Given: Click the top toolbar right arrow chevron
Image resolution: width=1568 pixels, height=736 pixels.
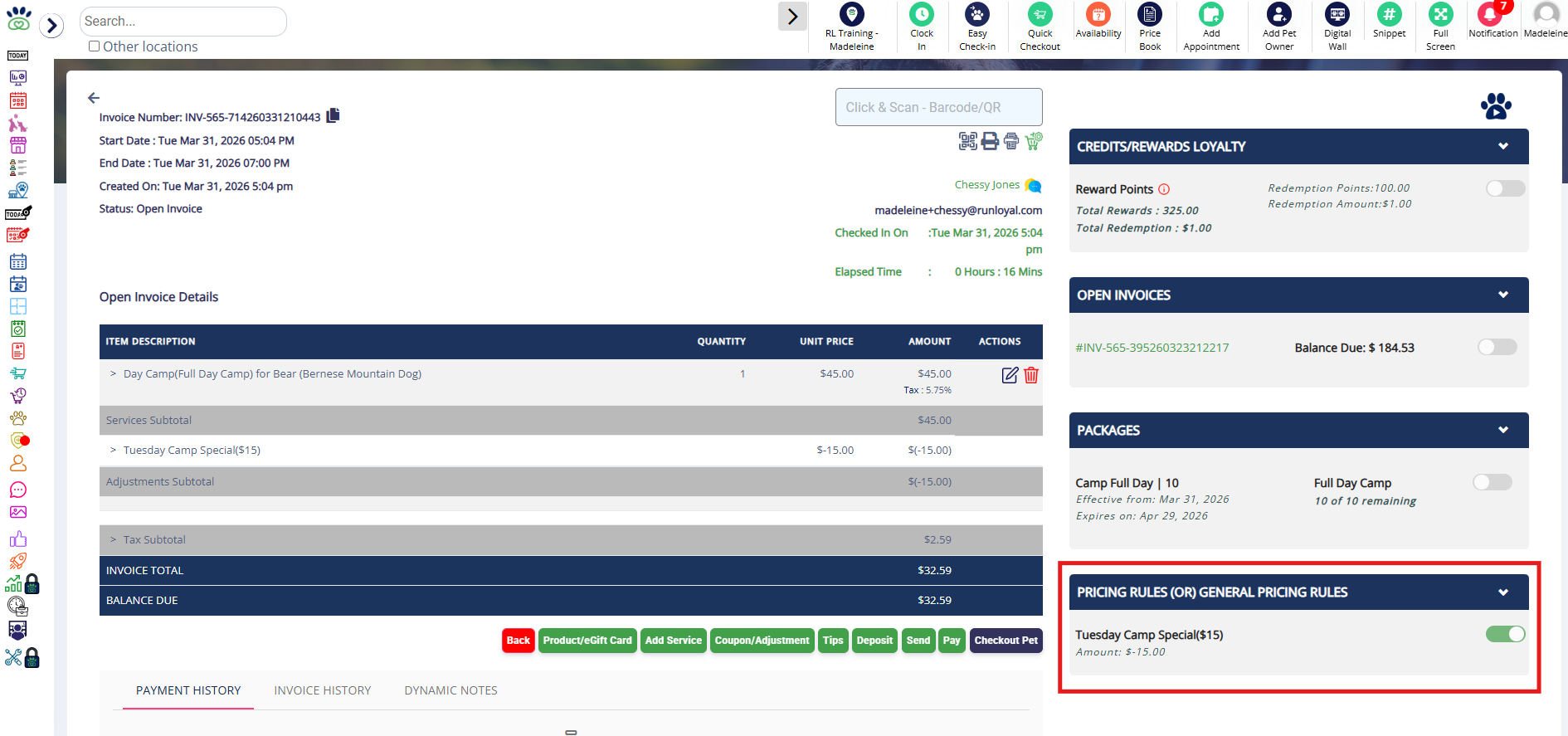Looking at the screenshot, I should [792, 16].
